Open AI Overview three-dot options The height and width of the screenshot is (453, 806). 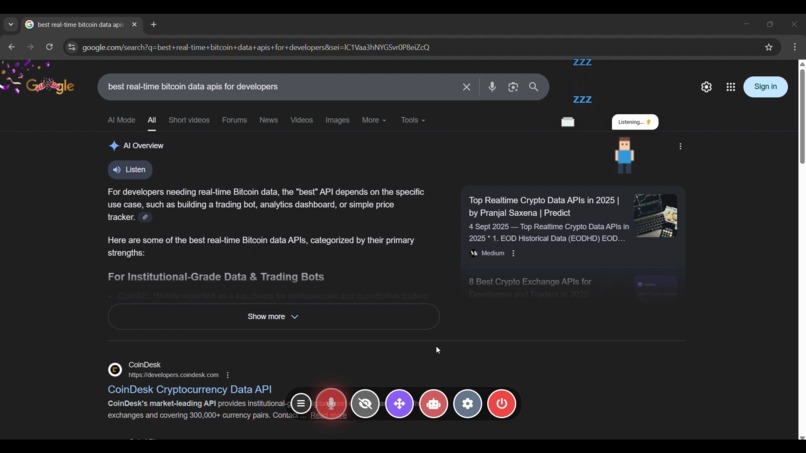coord(680,146)
